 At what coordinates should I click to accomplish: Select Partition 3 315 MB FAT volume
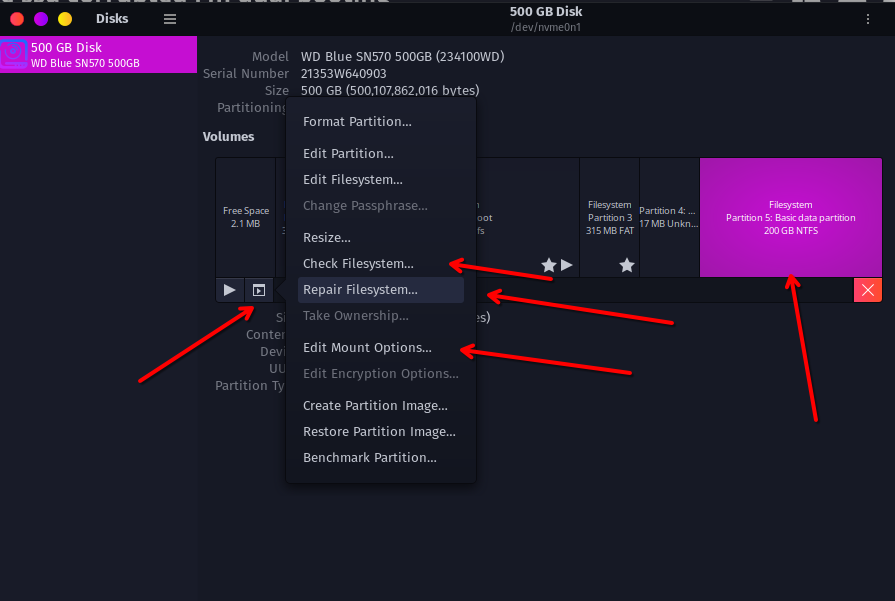point(610,217)
